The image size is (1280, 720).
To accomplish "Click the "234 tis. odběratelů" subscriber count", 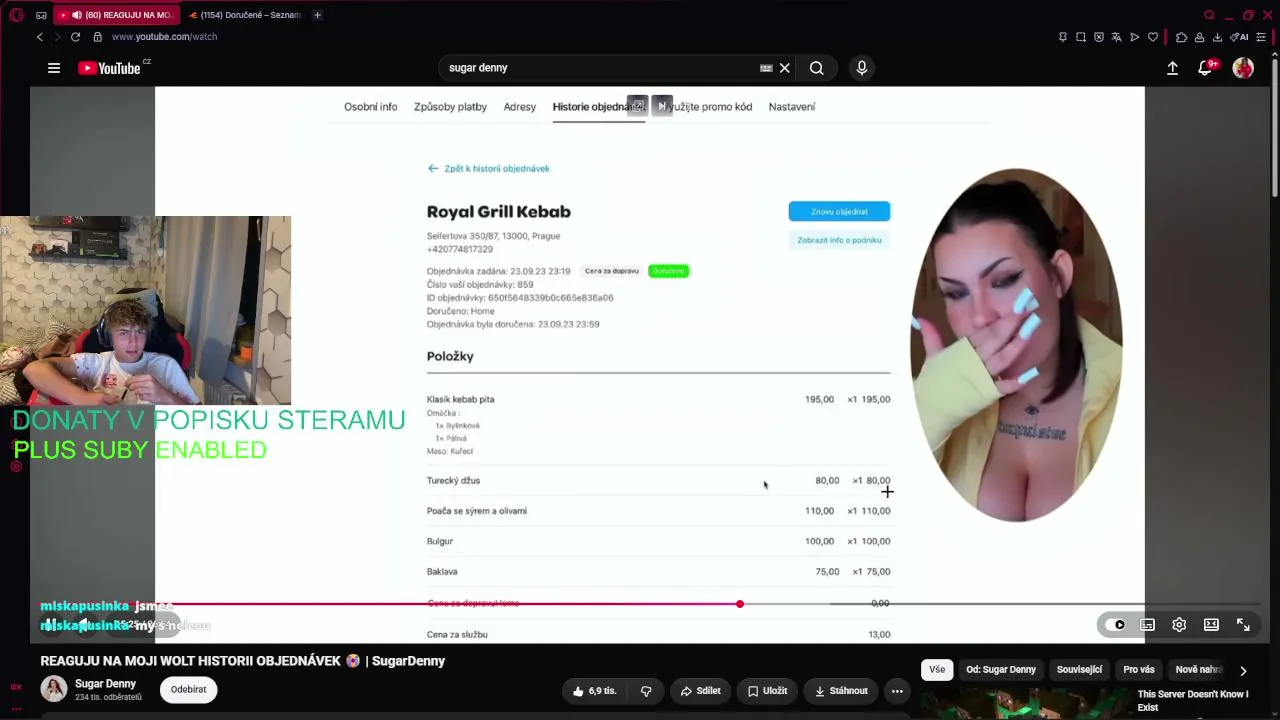I will [x=108, y=697].
